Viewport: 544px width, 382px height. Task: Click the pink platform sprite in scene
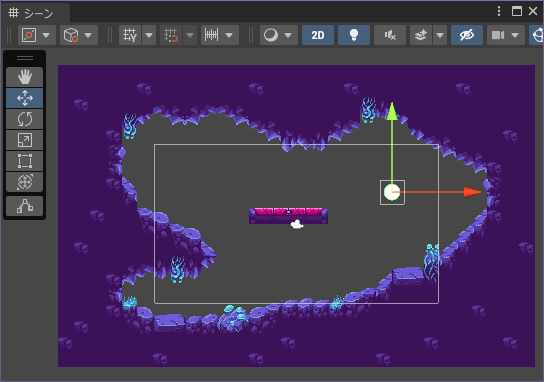[288, 215]
